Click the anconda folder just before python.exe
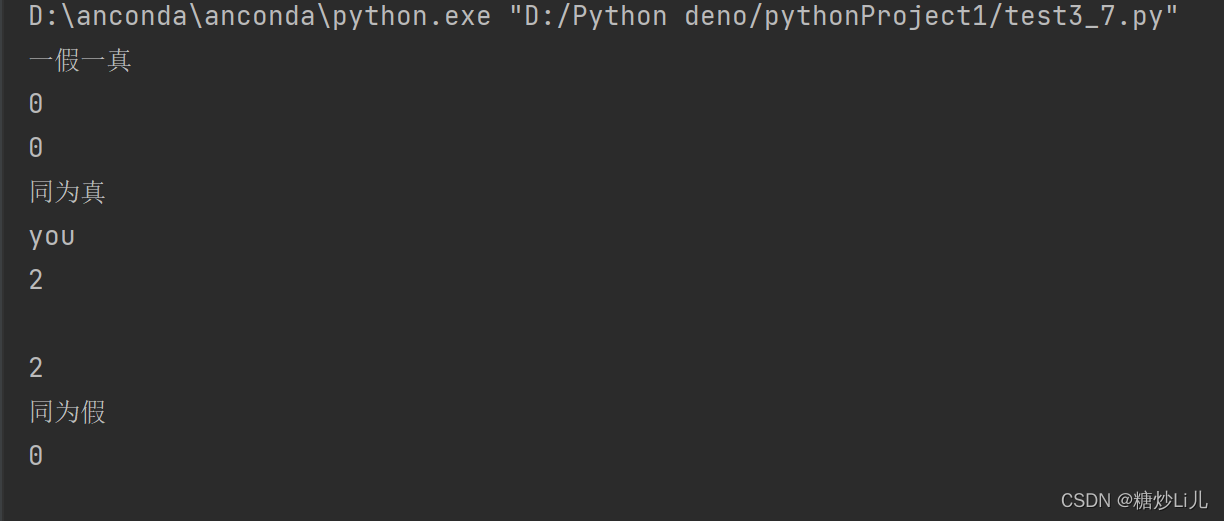The width and height of the screenshot is (1224, 521). pos(263,17)
